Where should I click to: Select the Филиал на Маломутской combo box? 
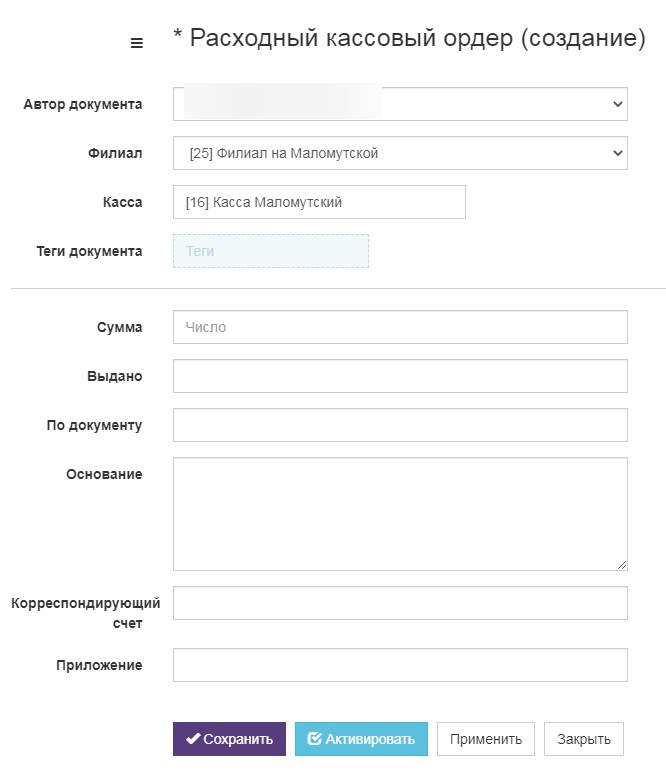[400, 153]
